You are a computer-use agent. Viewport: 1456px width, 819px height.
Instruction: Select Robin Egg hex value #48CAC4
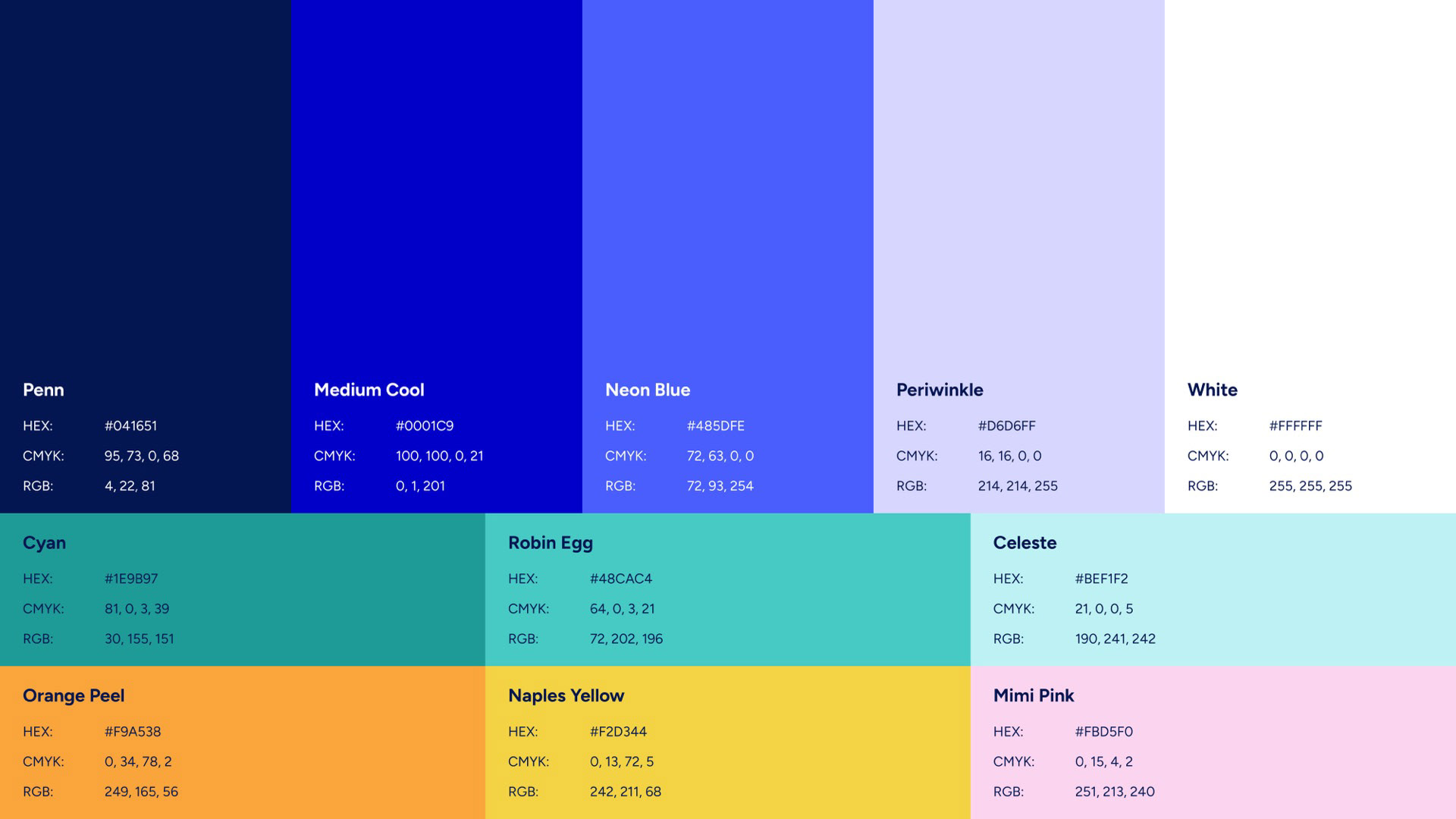pos(620,579)
